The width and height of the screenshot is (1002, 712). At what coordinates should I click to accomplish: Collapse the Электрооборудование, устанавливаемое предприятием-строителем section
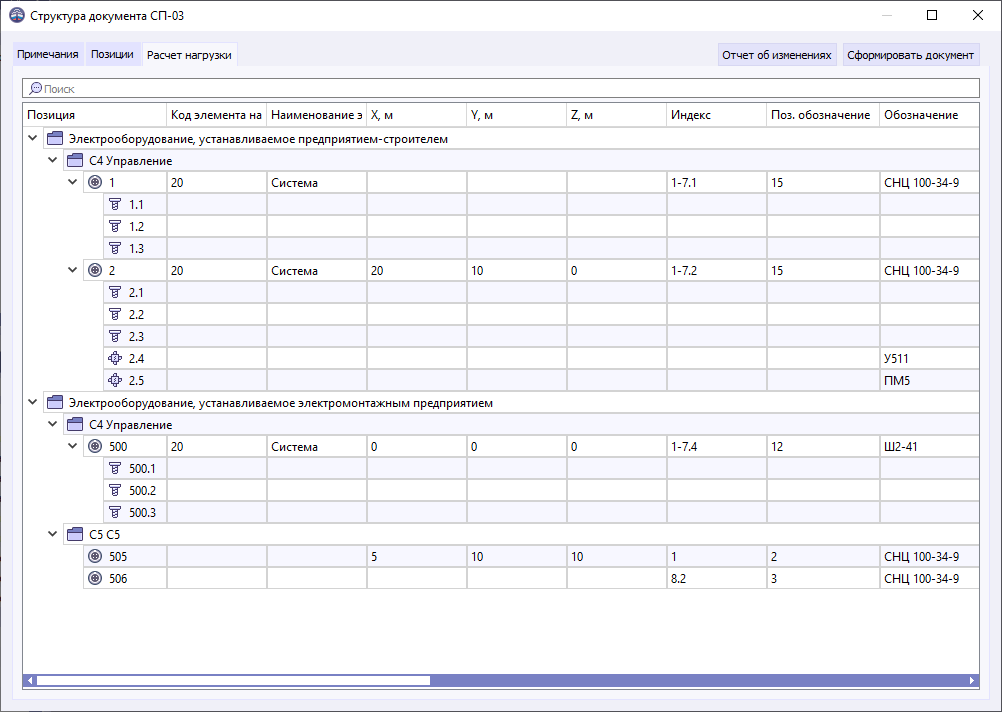pos(32,137)
